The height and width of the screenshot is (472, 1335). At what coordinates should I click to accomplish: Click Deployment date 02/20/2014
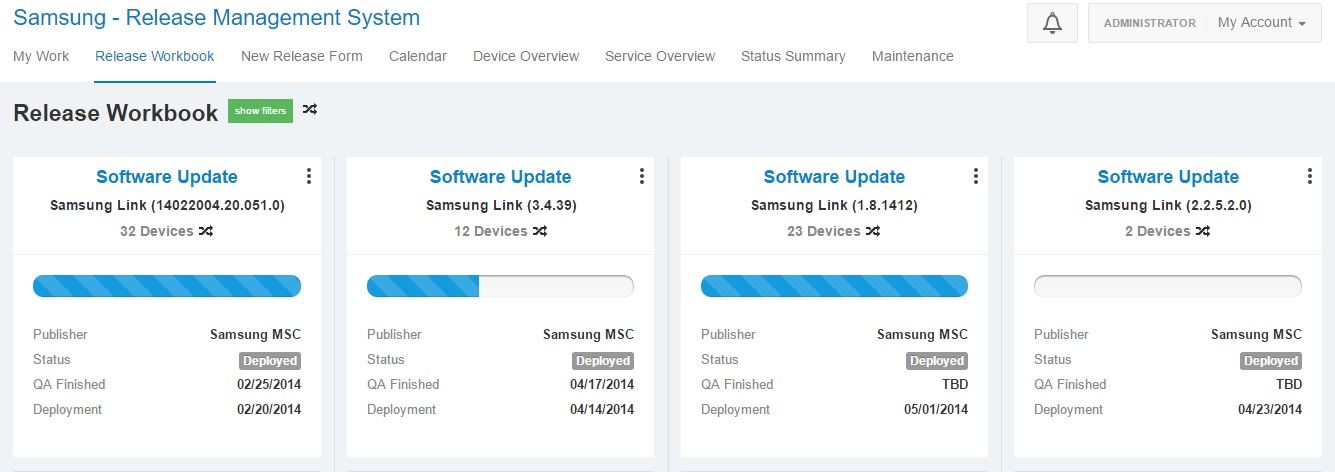tap(269, 409)
